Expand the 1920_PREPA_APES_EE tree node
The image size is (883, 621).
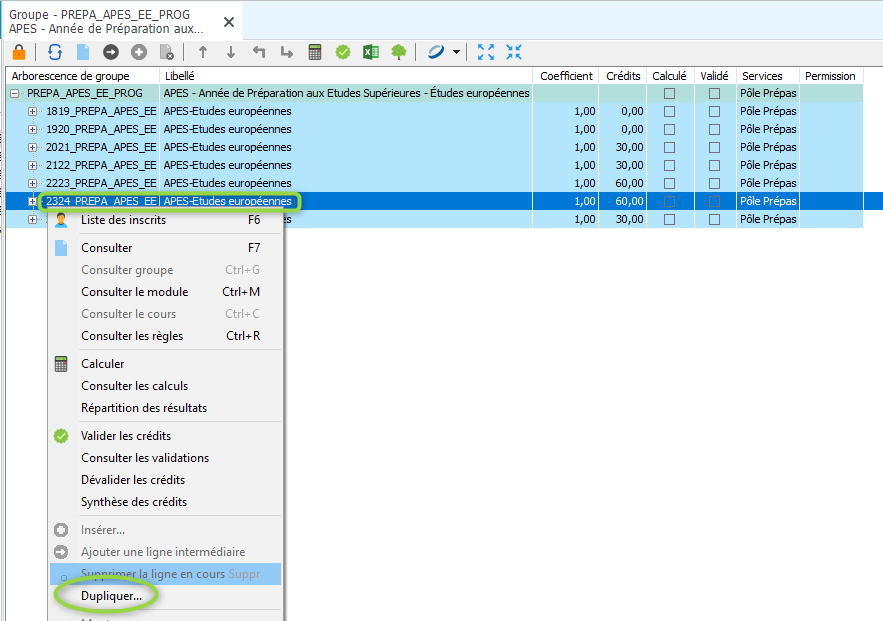point(33,129)
